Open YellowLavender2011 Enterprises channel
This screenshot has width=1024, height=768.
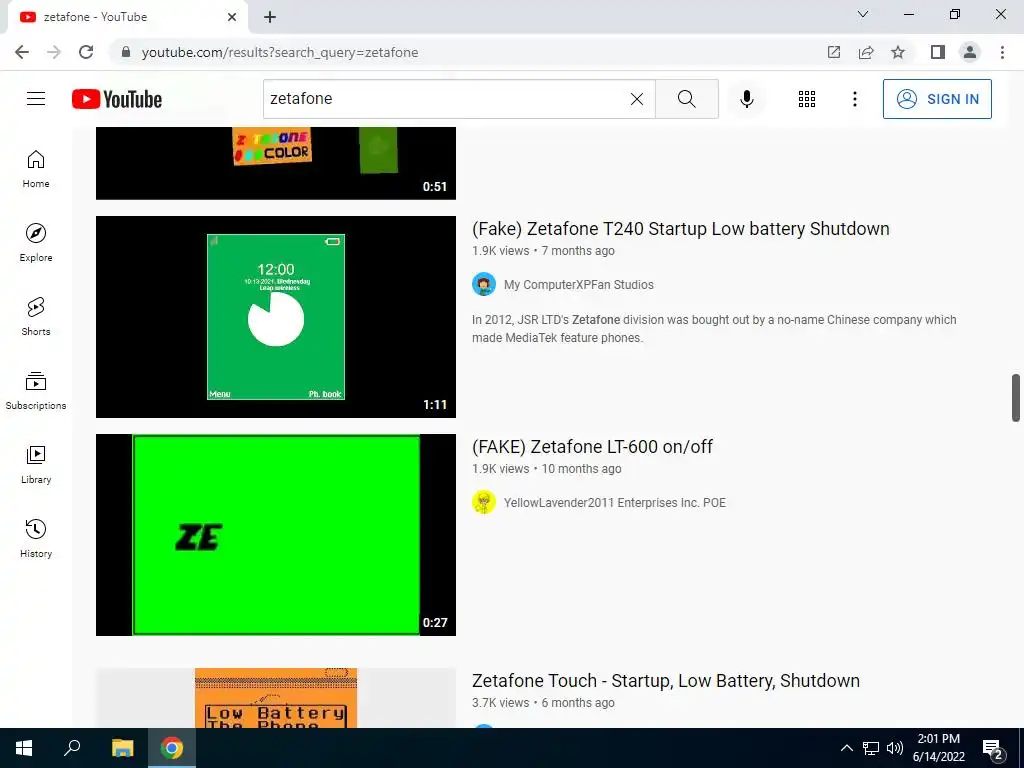[x=615, y=503]
